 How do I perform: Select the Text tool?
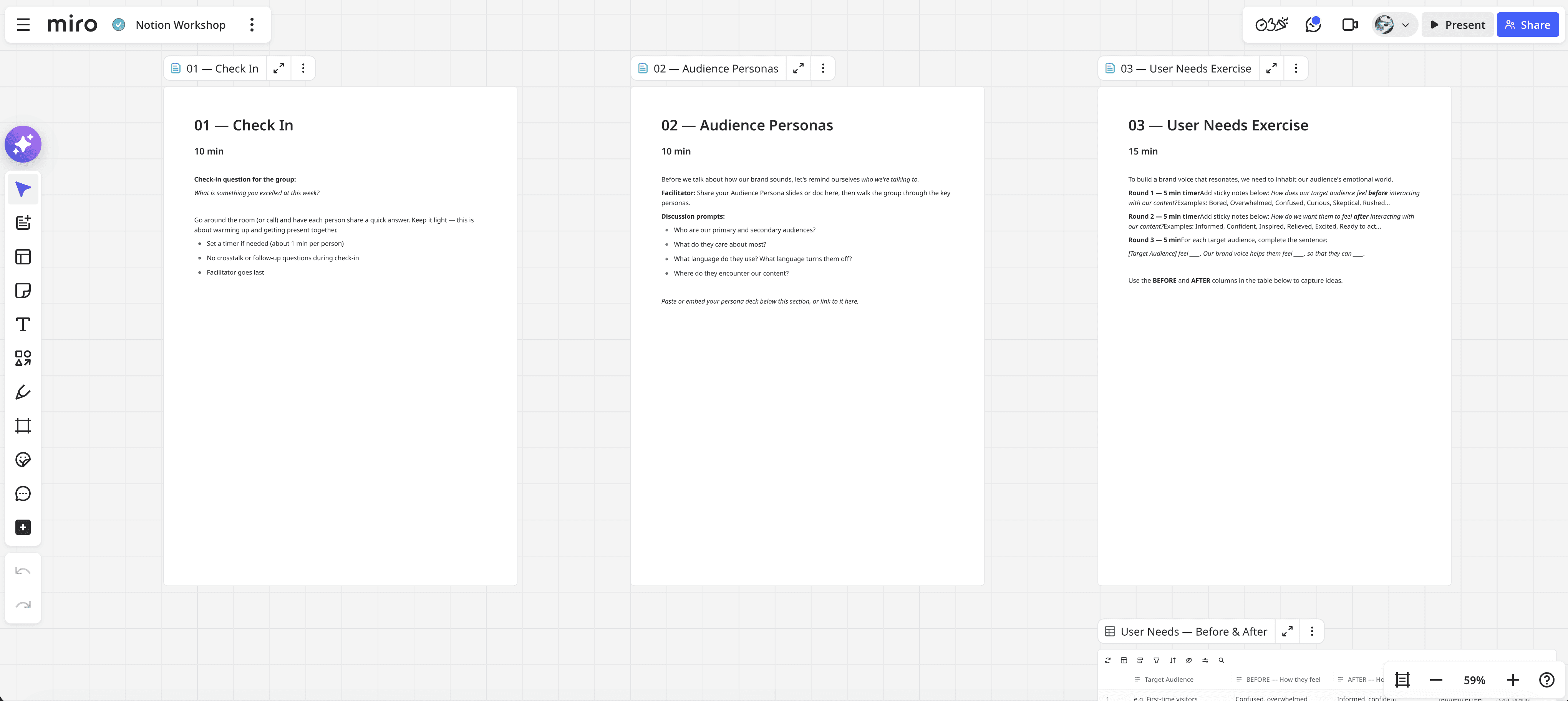tap(23, 325)
